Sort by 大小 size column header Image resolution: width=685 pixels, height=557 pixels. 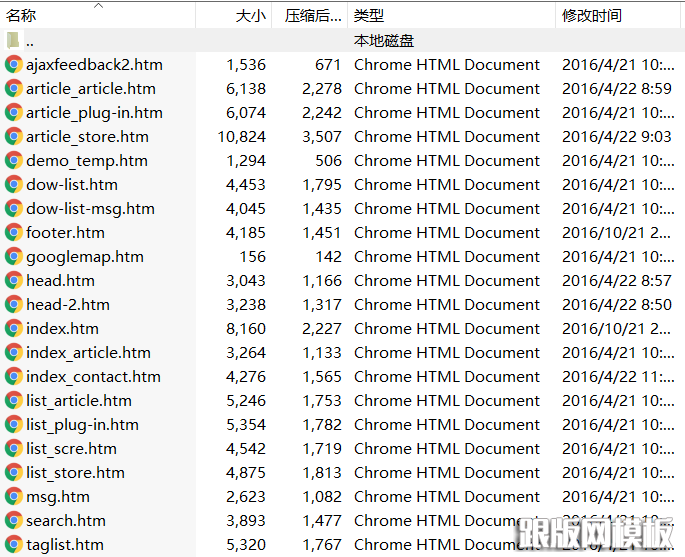[250, 16]
